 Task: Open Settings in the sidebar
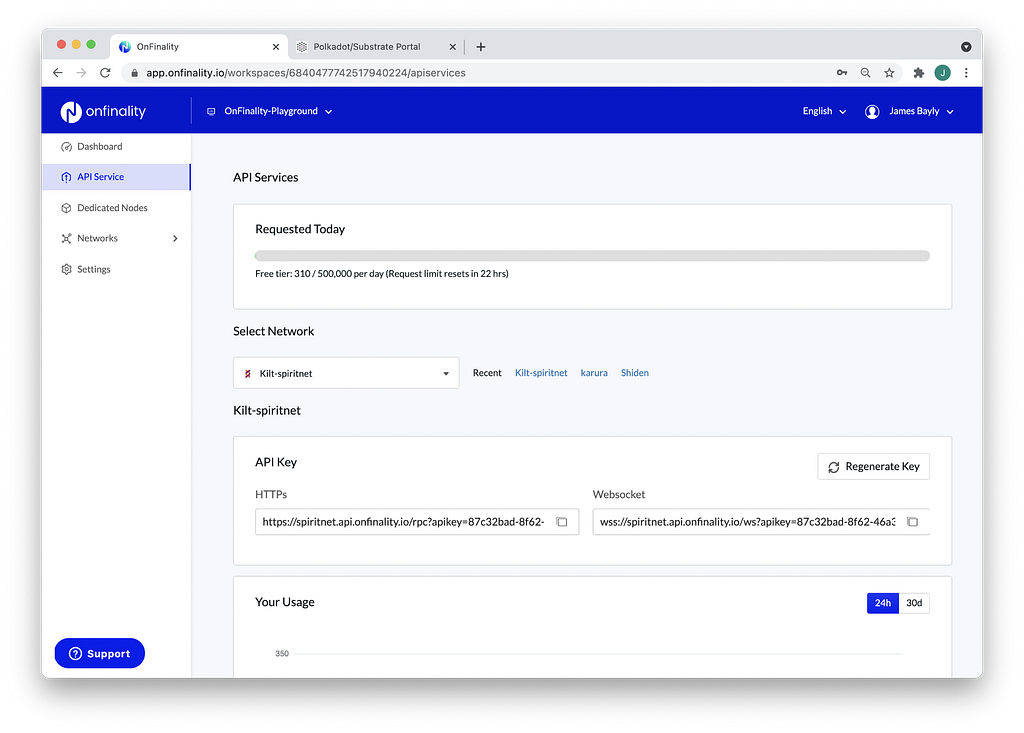point(93,269)
